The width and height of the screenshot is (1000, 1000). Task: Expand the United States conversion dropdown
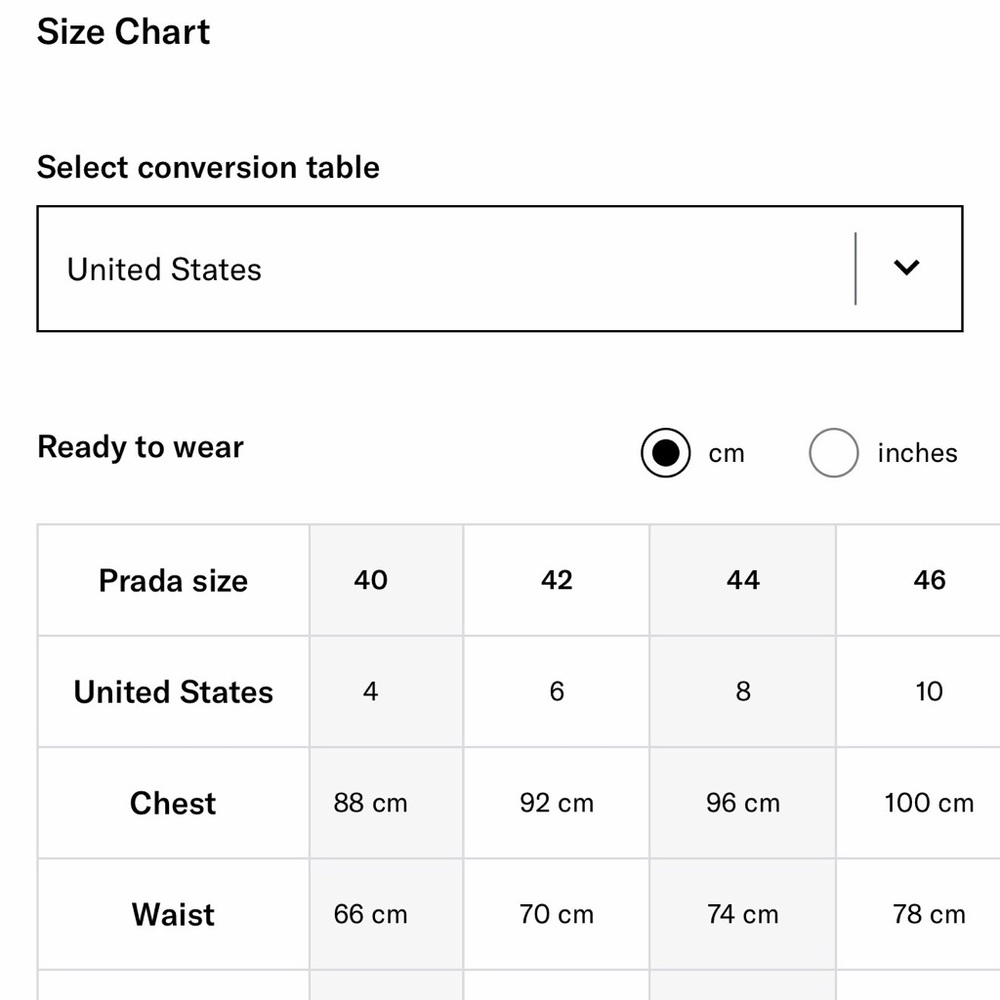(499, 268)
